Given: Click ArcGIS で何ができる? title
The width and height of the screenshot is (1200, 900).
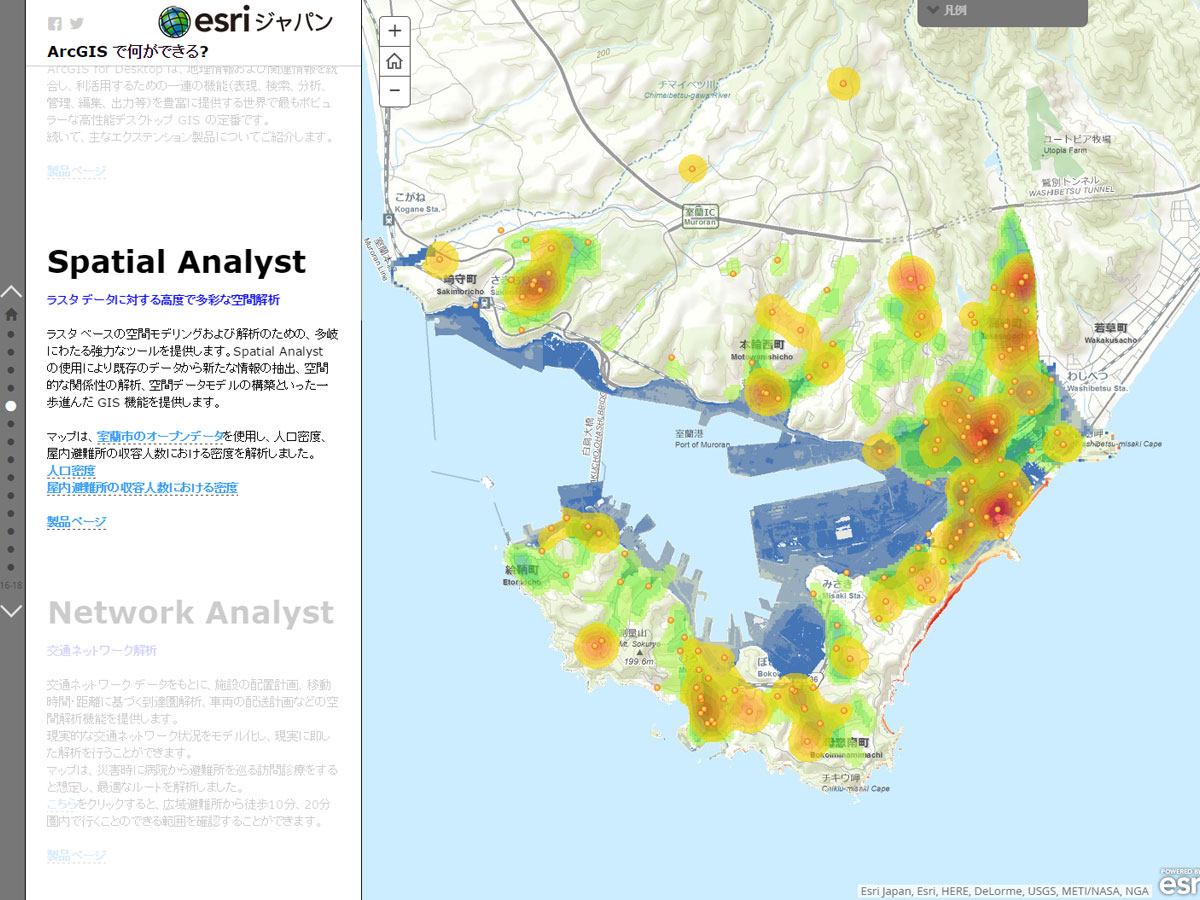Looking at the screenshot, I should 128,52.
